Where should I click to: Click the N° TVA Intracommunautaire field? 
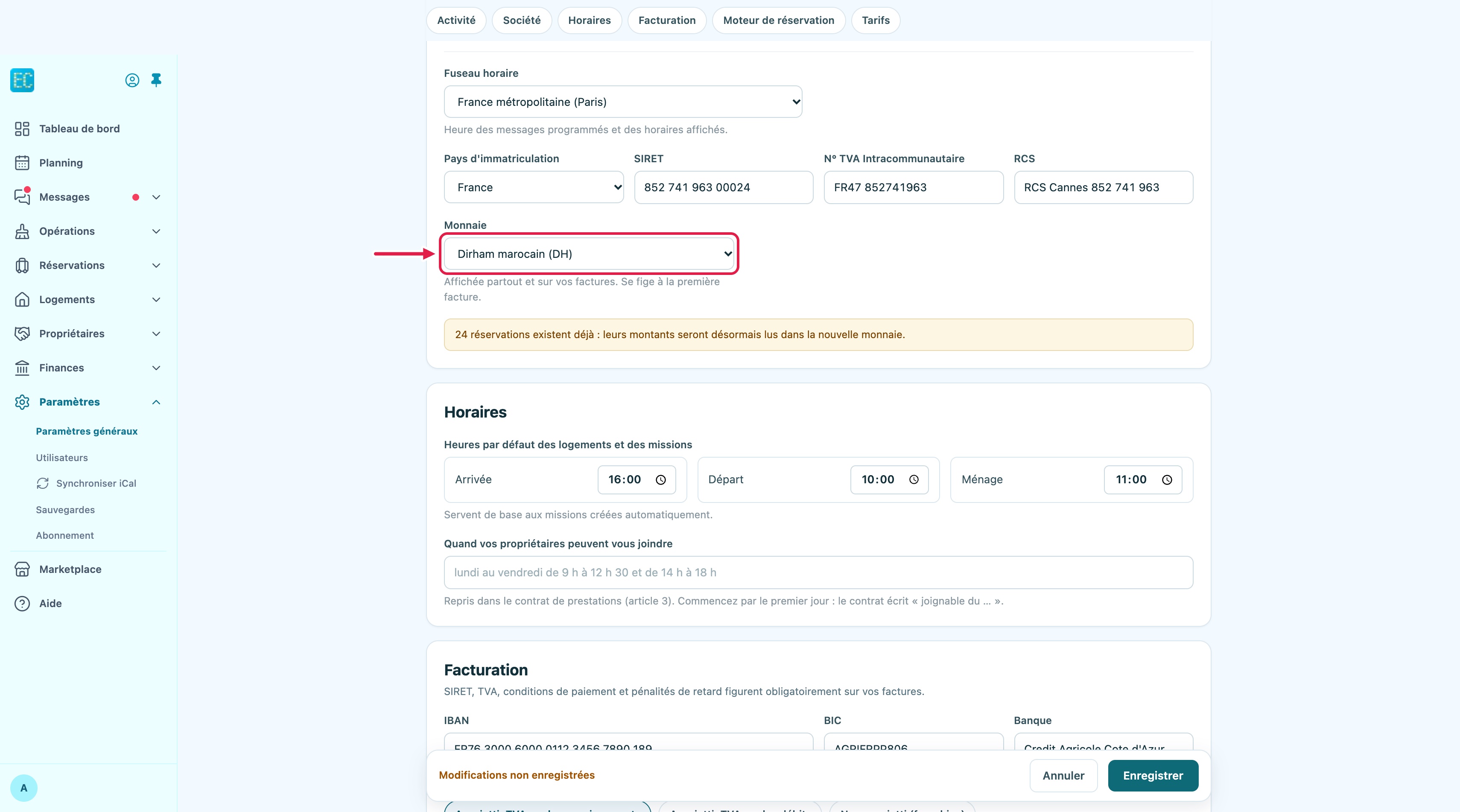(913, 187)
